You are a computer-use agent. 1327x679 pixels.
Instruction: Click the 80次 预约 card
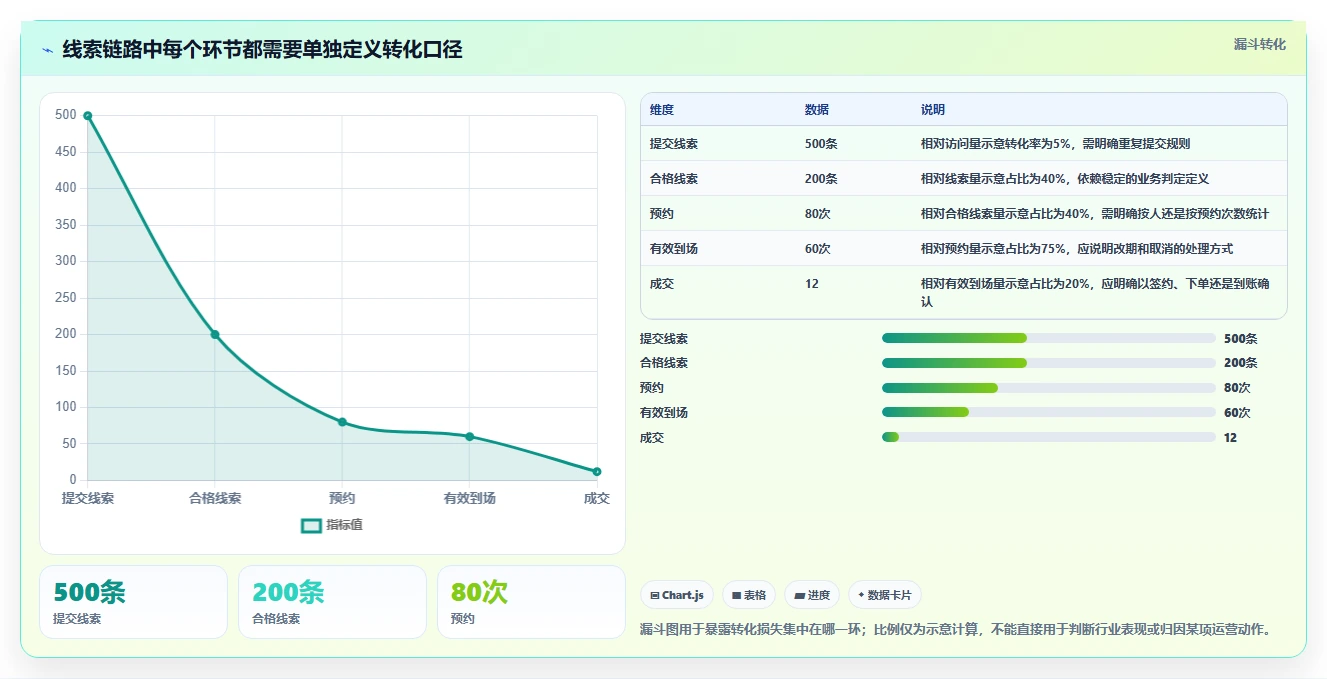click(x=531, y=602)
